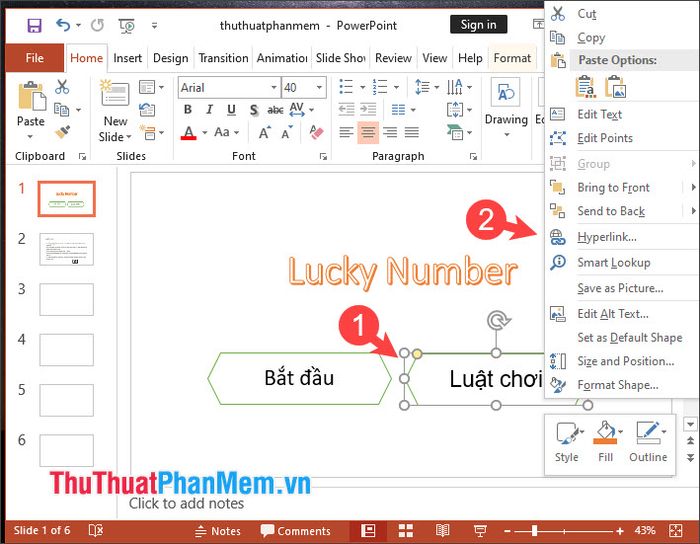Image resolution: width=700 pixels, height=544 pixels.
Task: Switch to Reading View in status bar
Action: click(443, 531)
